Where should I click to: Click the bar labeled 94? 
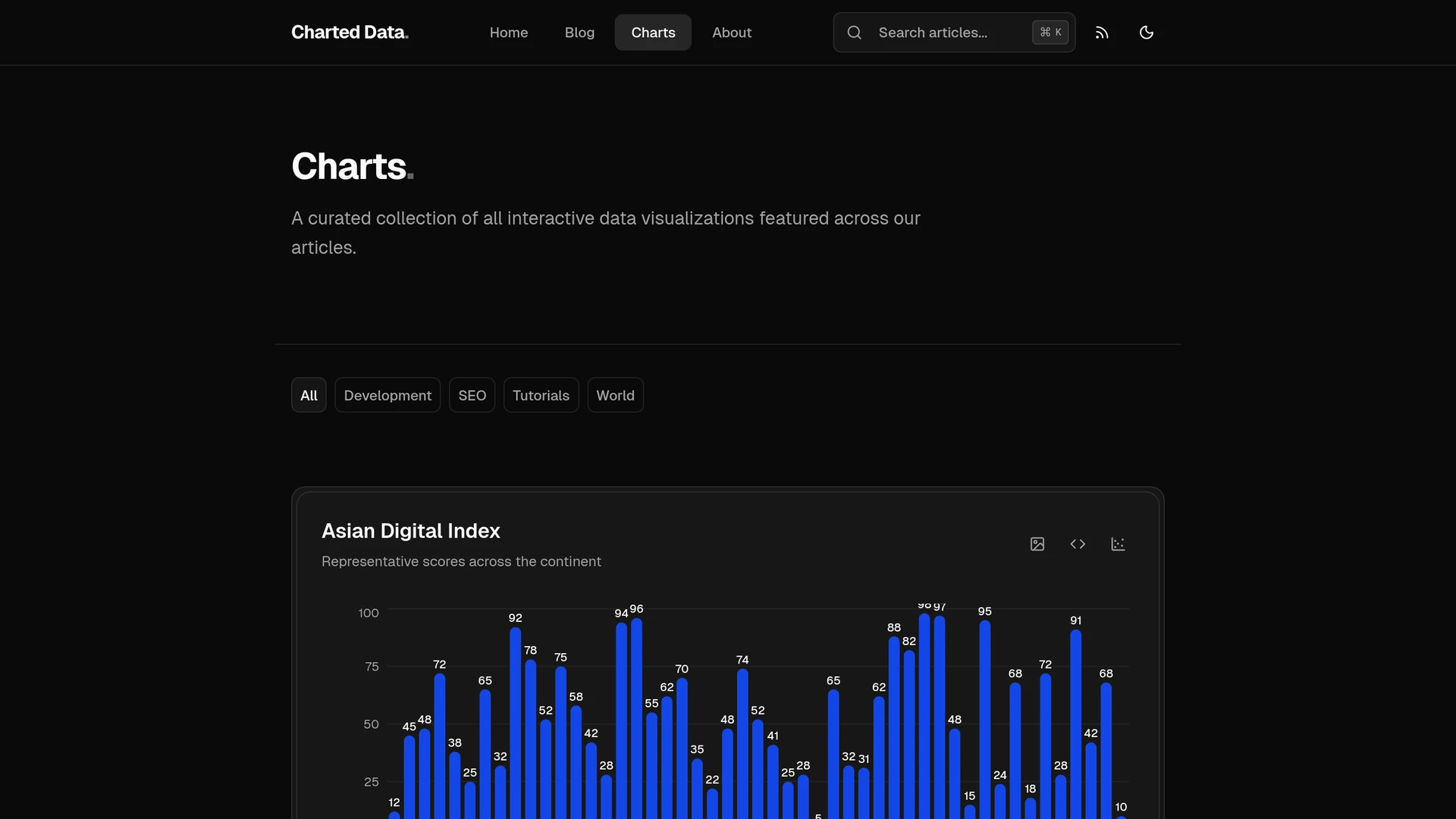(x=622, y=720)
